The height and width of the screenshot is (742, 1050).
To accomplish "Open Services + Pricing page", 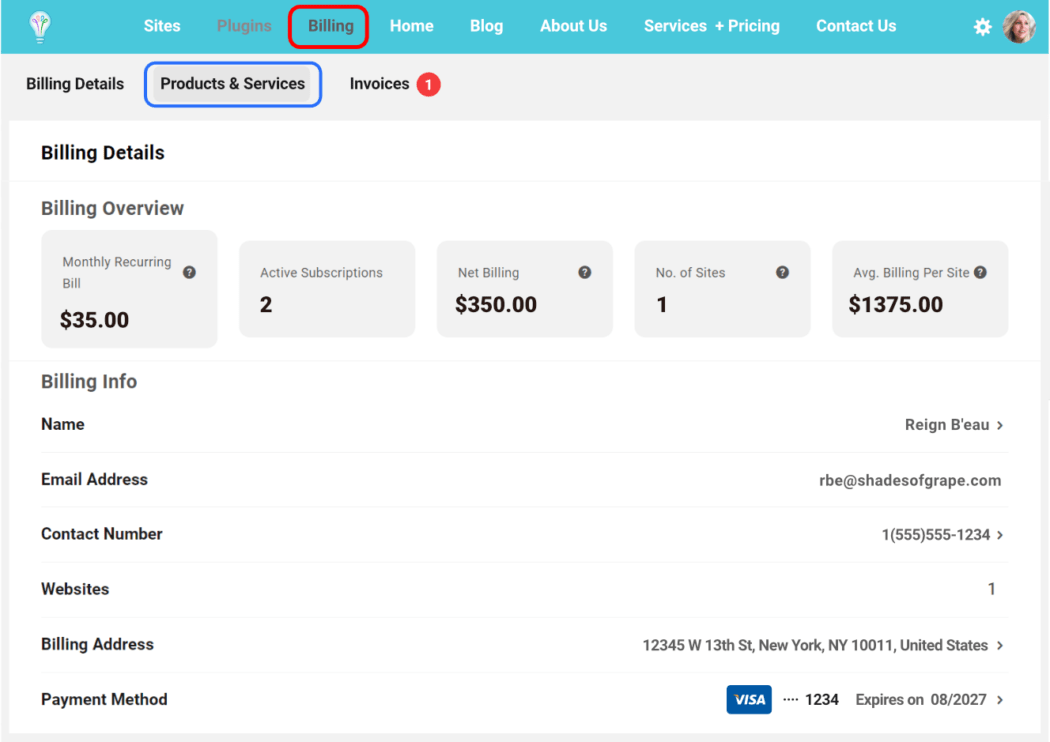I will coord(711,26).
